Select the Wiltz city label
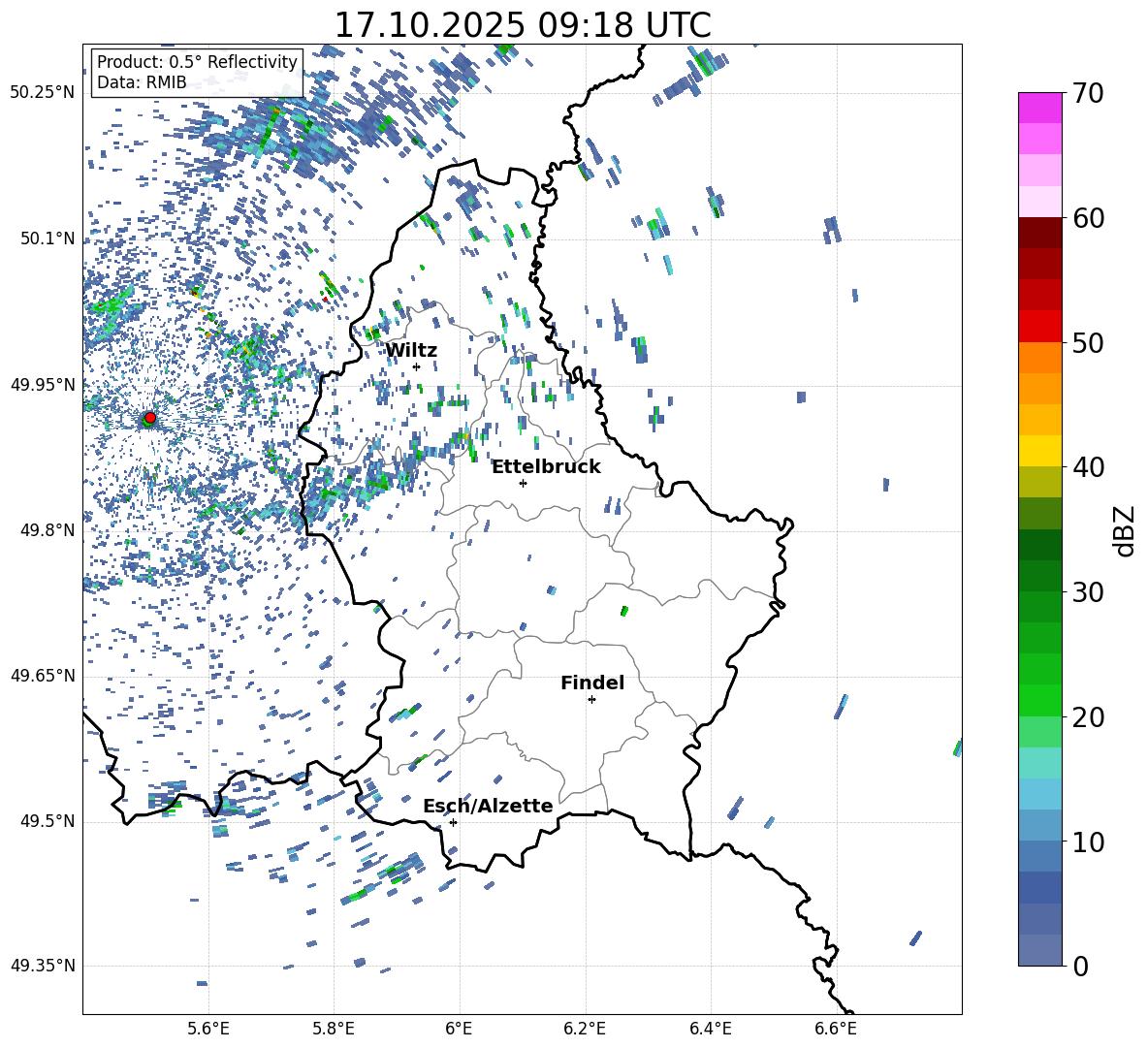 tap(411, 351)
